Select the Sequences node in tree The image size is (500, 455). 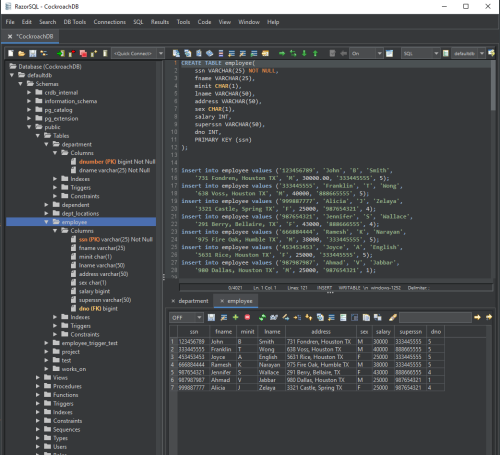point(67,429)
